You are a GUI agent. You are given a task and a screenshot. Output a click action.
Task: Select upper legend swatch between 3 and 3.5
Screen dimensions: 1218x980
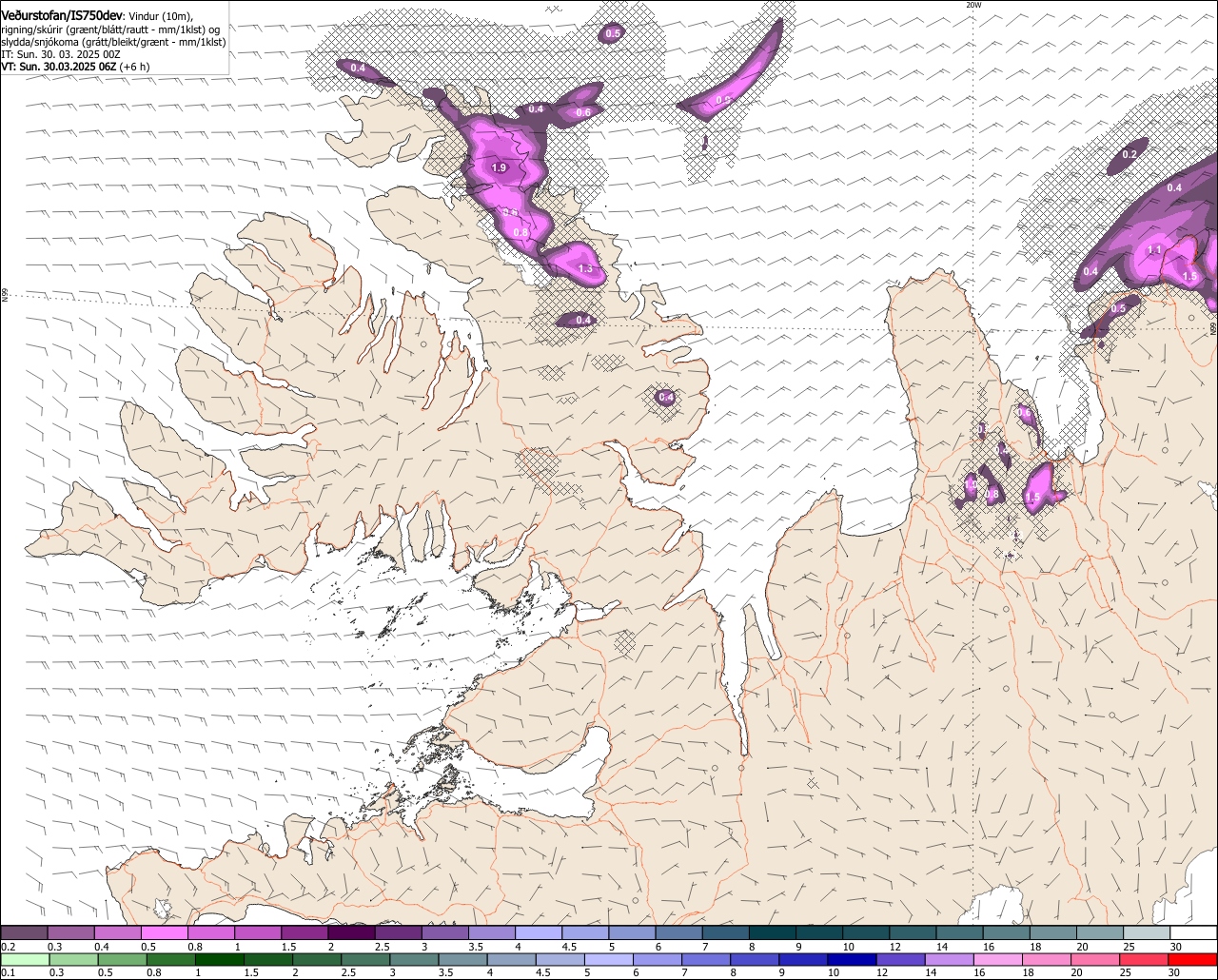(x=445, y=932)
